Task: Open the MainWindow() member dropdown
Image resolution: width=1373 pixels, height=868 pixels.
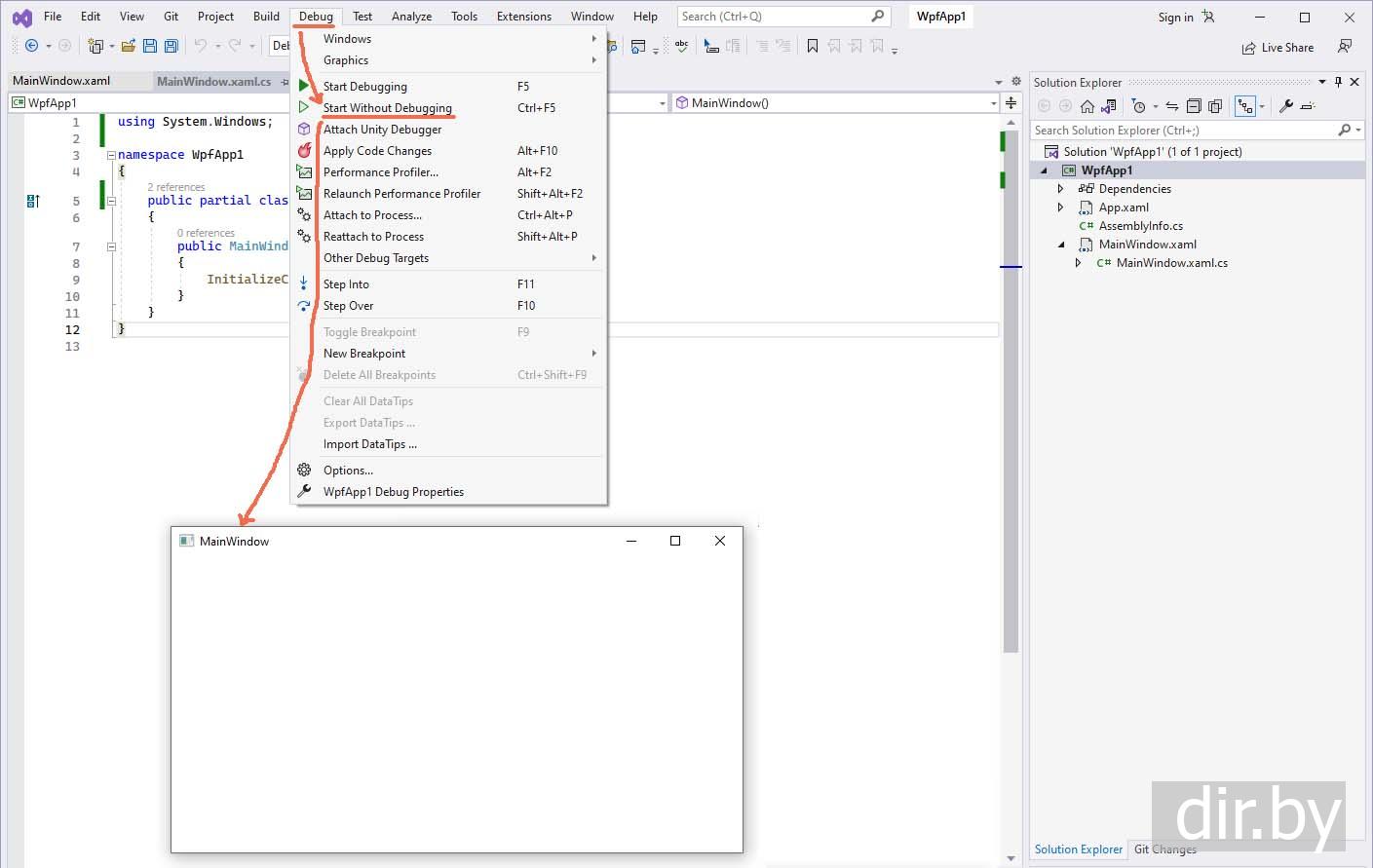Action: pos(993,103)
